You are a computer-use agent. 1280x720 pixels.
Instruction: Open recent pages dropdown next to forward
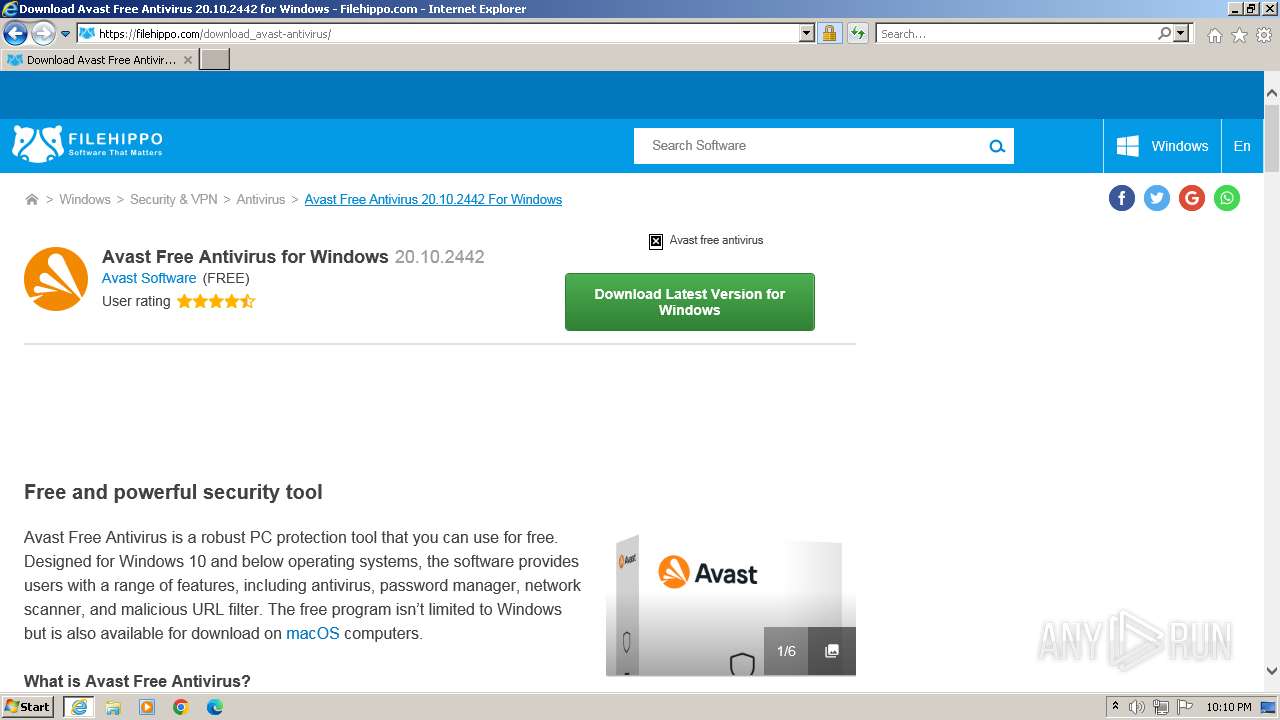pyautogui.click(x=65, y=33)
